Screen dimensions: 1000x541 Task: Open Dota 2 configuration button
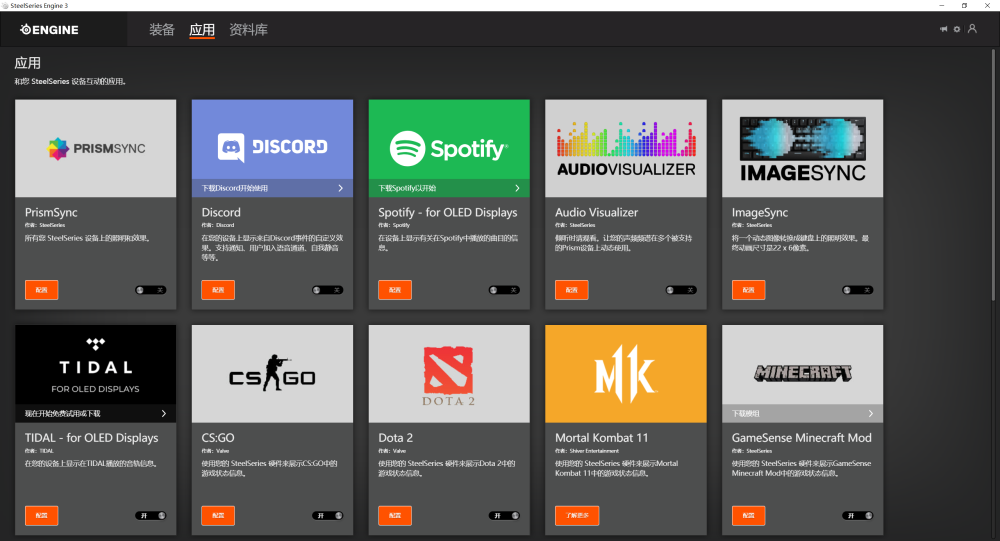point(395,515)
